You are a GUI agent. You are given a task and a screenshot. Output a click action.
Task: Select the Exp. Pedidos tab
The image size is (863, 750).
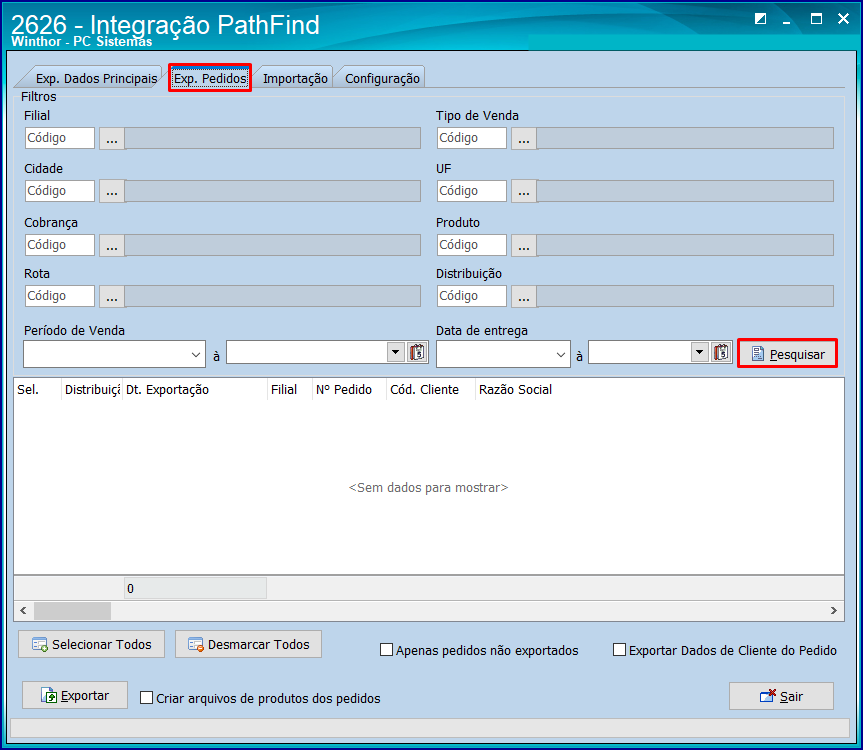pyautogui.click(x=210, y=79)
